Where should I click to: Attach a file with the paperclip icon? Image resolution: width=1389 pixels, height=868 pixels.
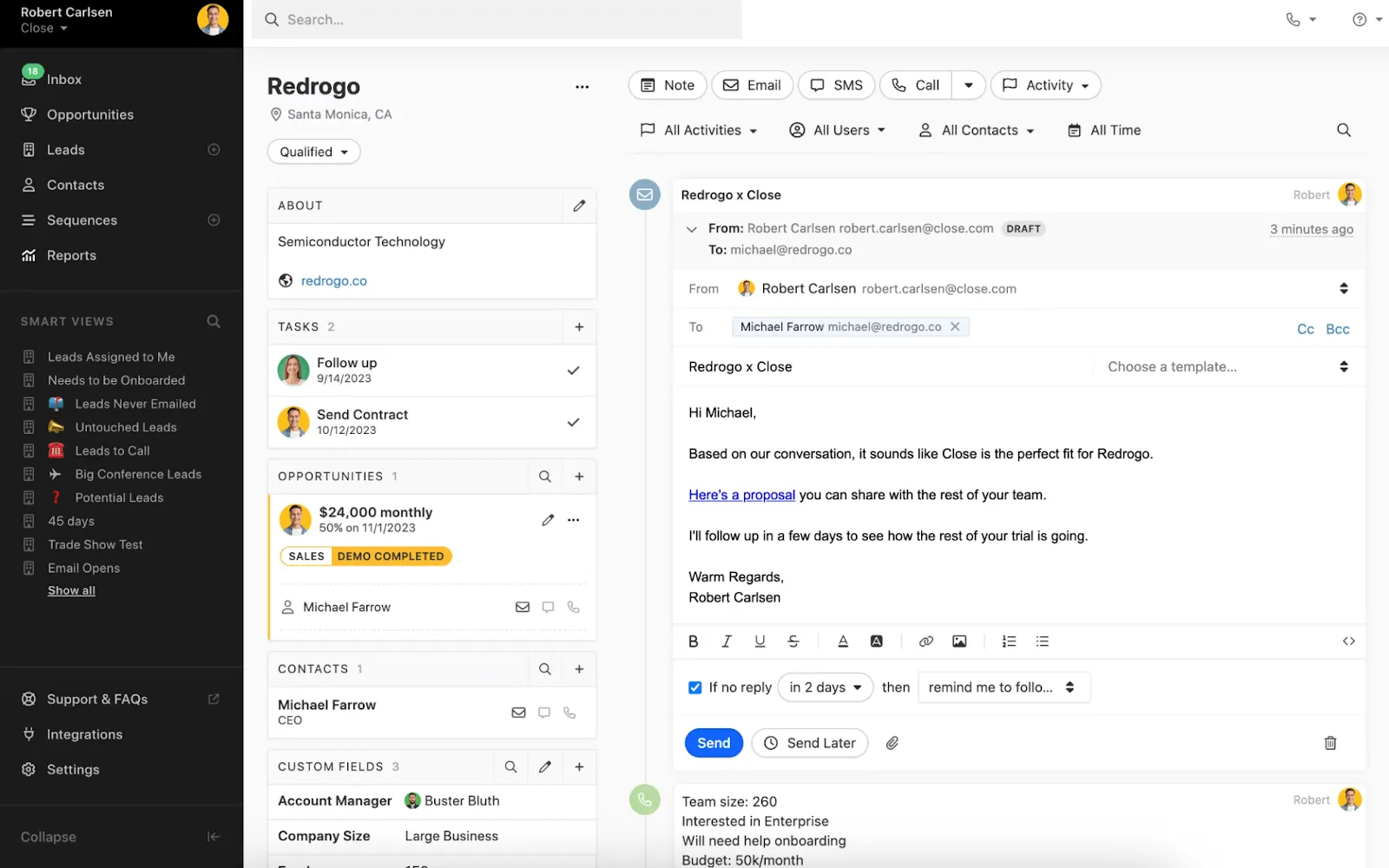pyautogui.click(x=892, y=743)
